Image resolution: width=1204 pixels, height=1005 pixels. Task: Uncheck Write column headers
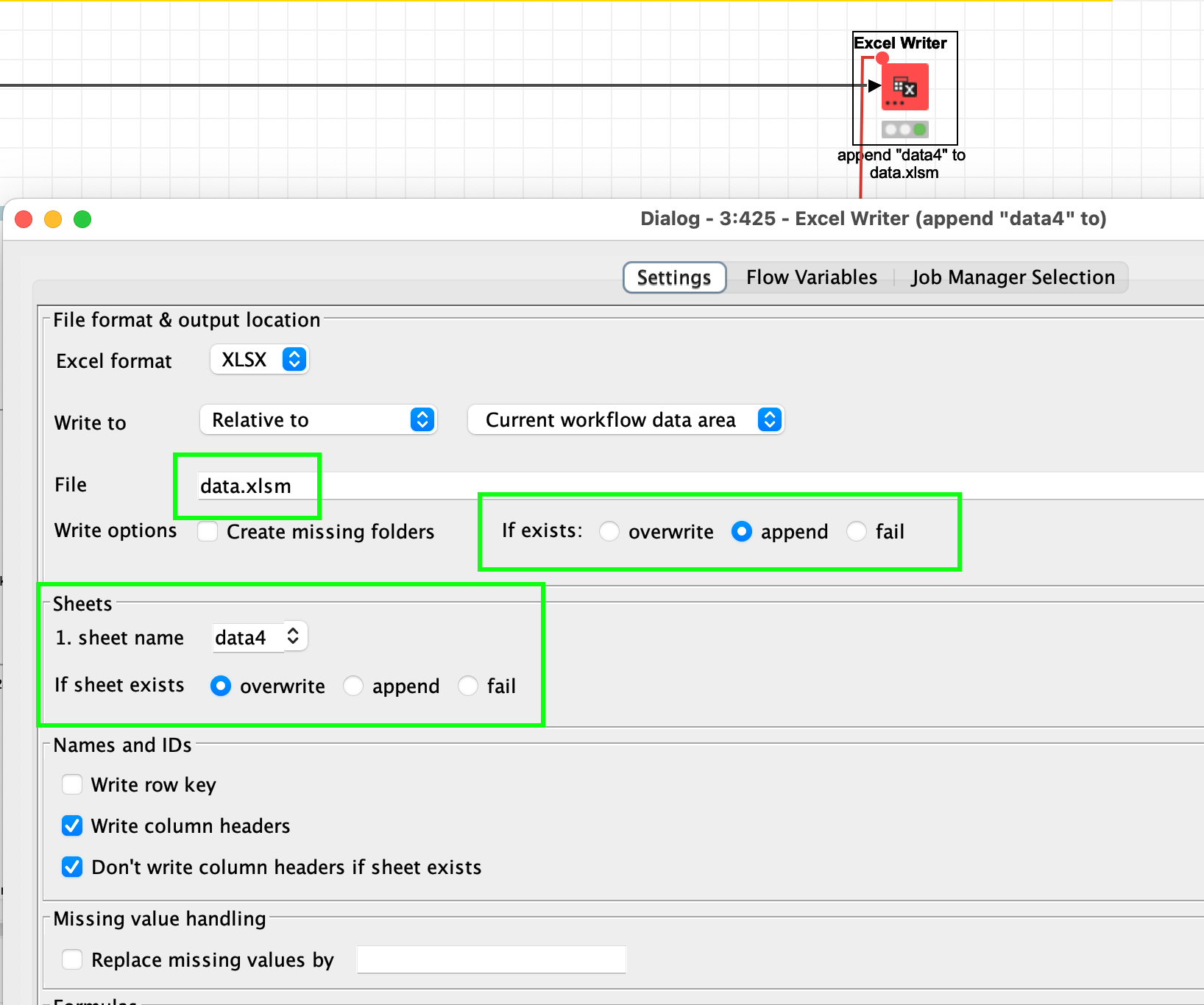click(72, 825)
